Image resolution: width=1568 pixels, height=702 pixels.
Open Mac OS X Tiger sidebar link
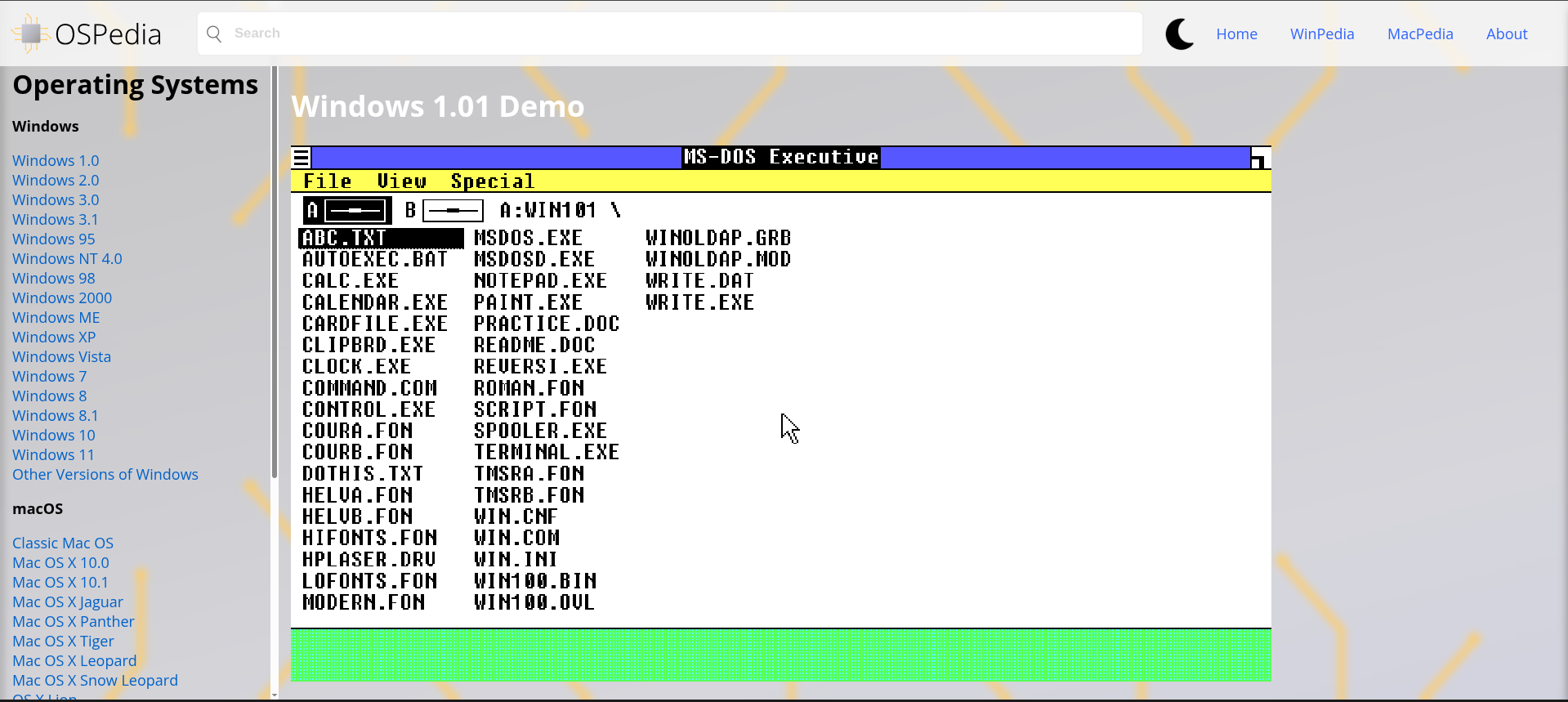63,642
